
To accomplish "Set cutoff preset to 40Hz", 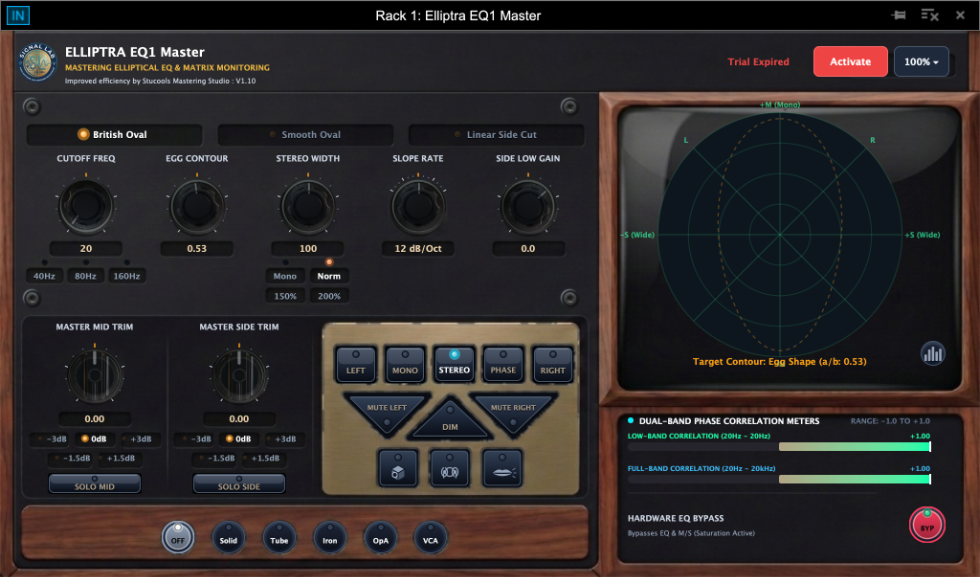I will click(x=44, y=276).
